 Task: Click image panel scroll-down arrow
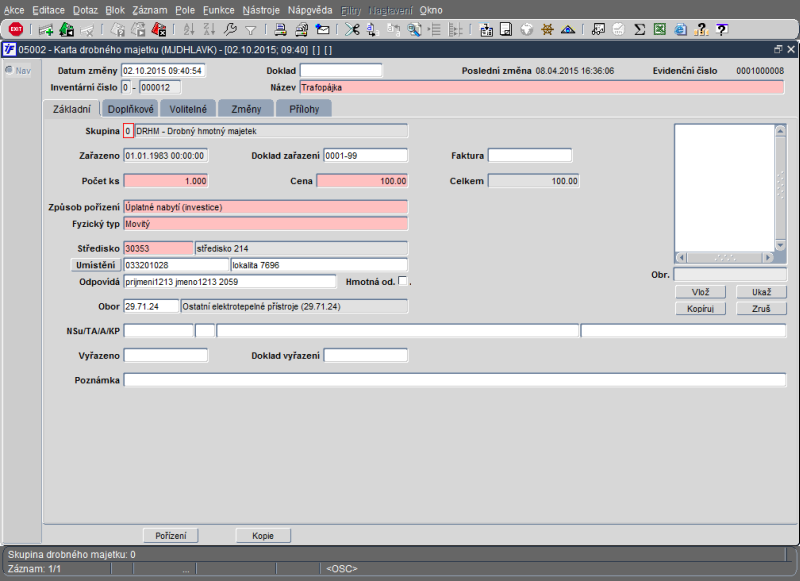[x=780, y=245]
